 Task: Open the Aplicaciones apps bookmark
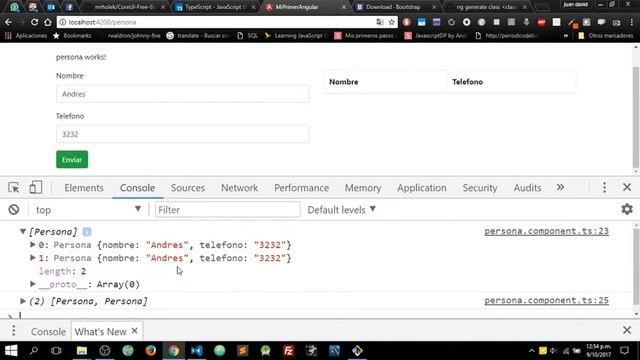(26, 36)
